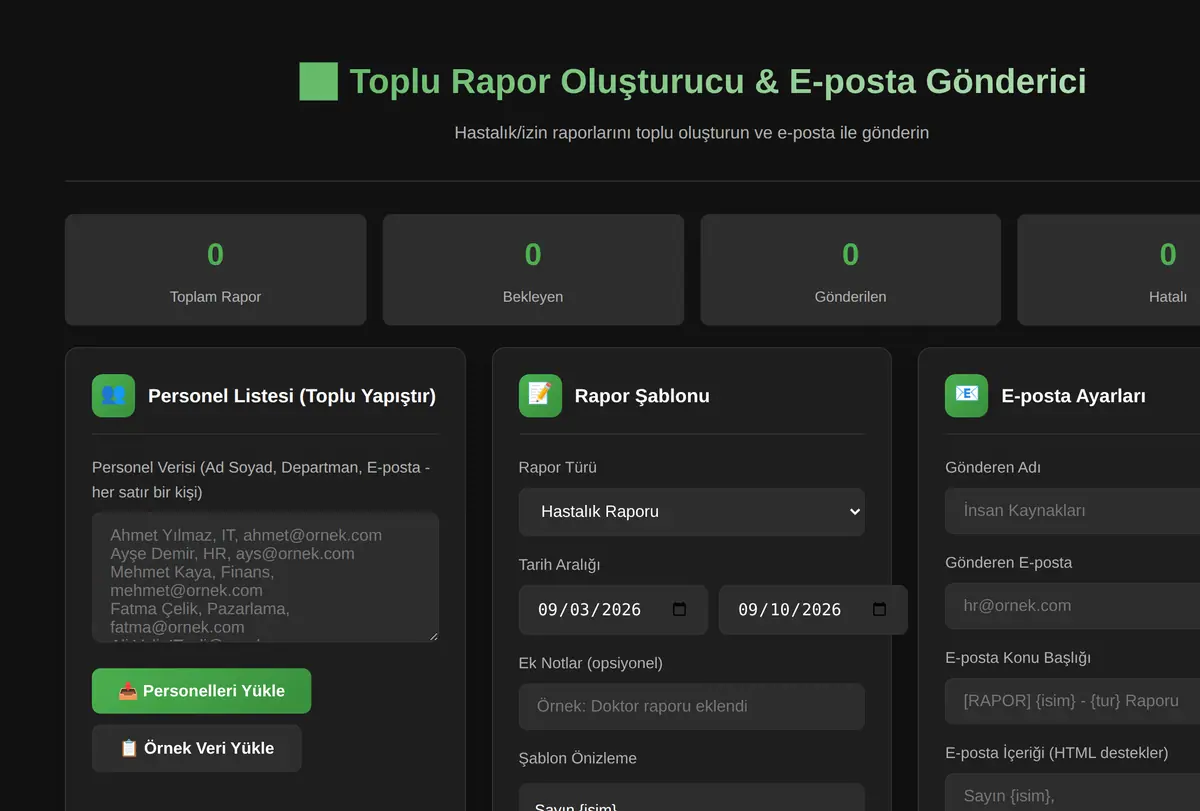This screenshot has width=1200, height=811.
Task: Focus the Personel Verisi text area
Action: (265, 577)
